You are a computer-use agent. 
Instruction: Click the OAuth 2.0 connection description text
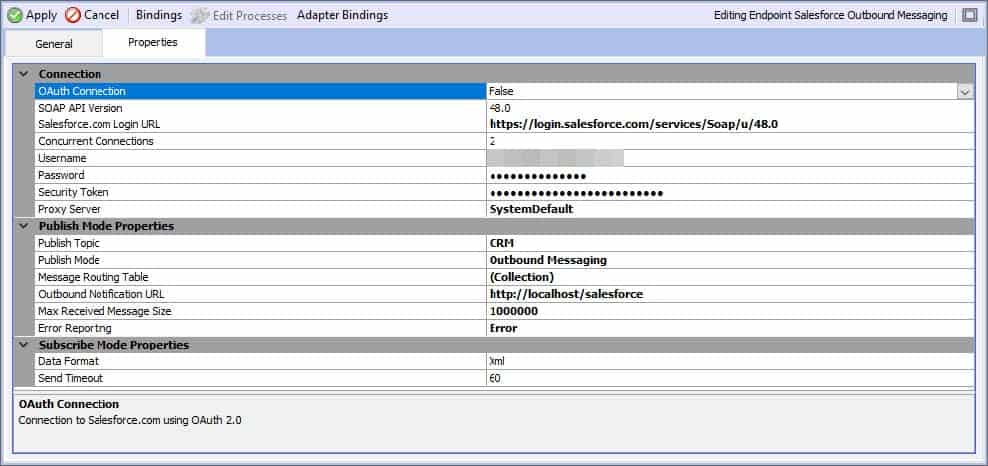130,419
